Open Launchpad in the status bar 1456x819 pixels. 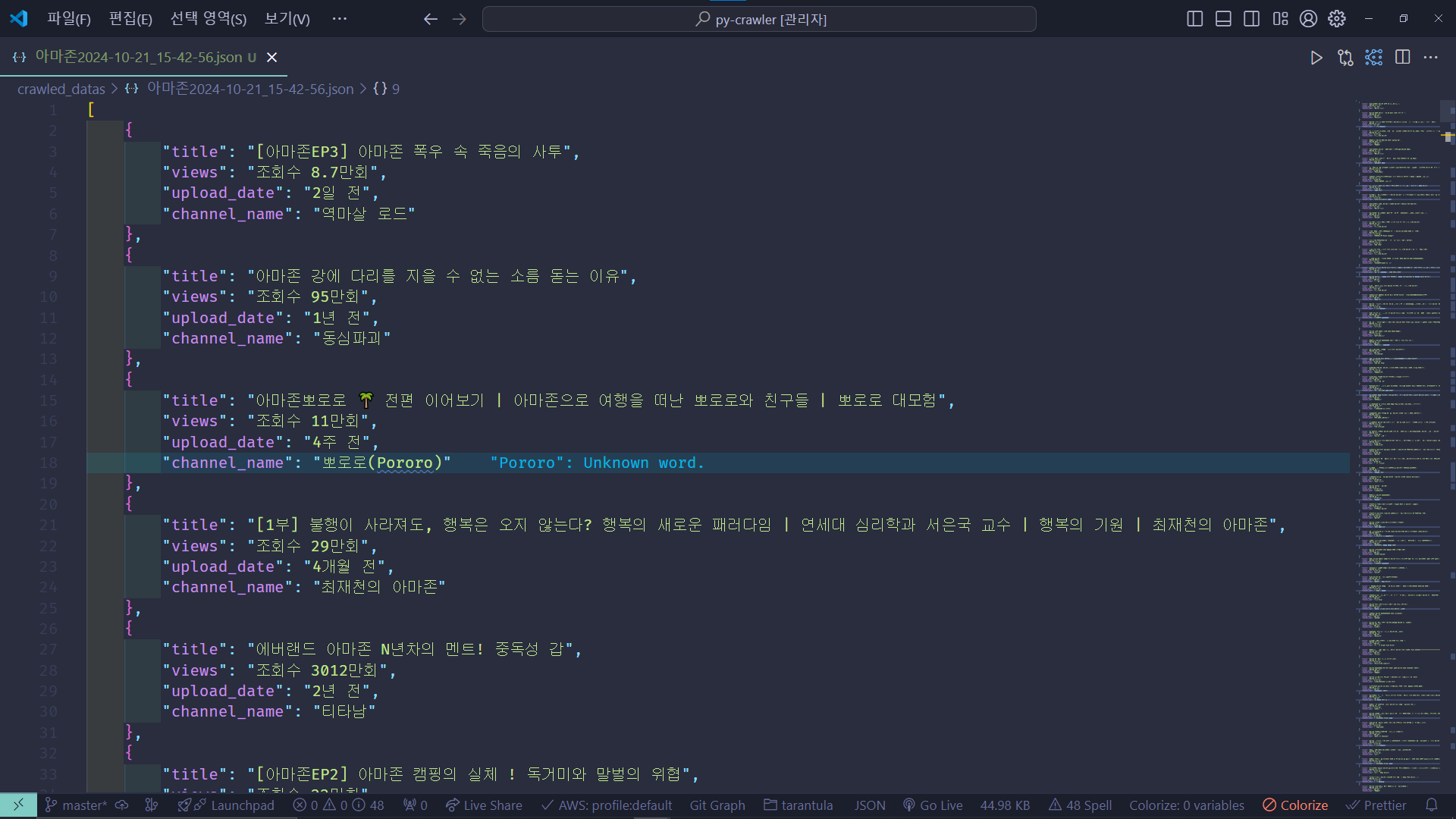(226, 805)
